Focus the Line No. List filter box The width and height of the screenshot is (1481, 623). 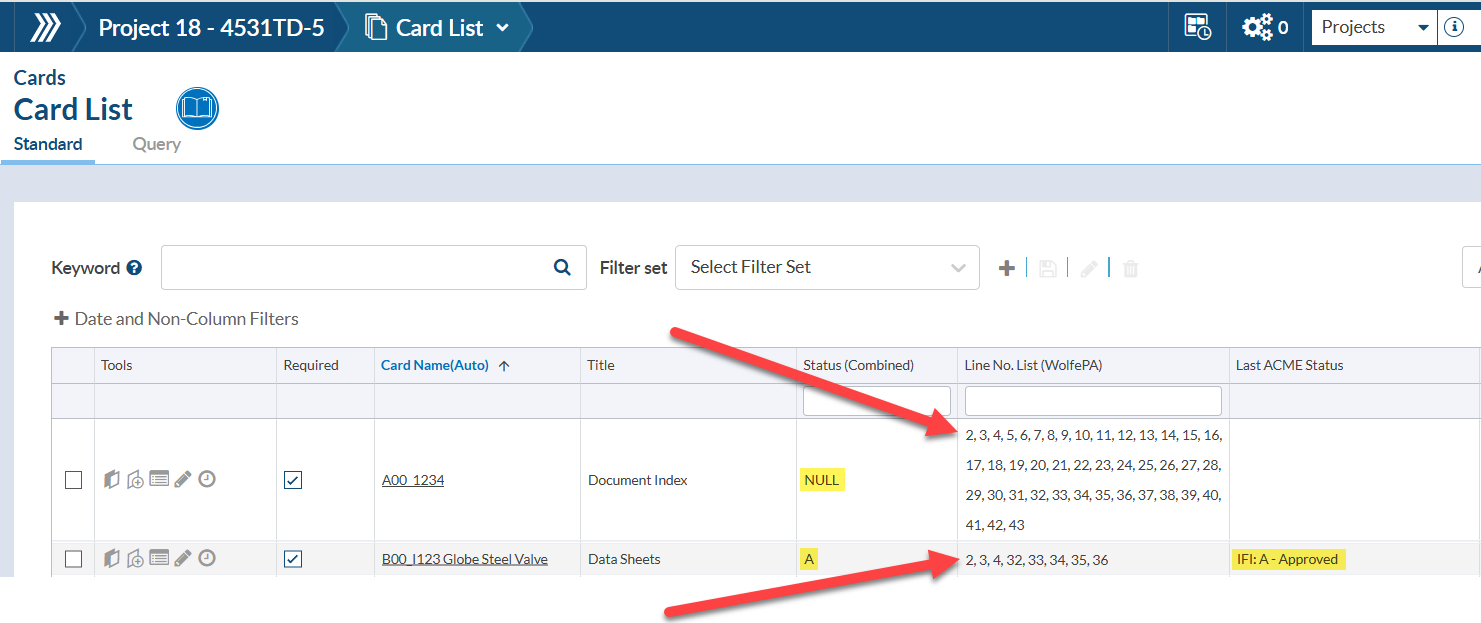point(1093,401)
